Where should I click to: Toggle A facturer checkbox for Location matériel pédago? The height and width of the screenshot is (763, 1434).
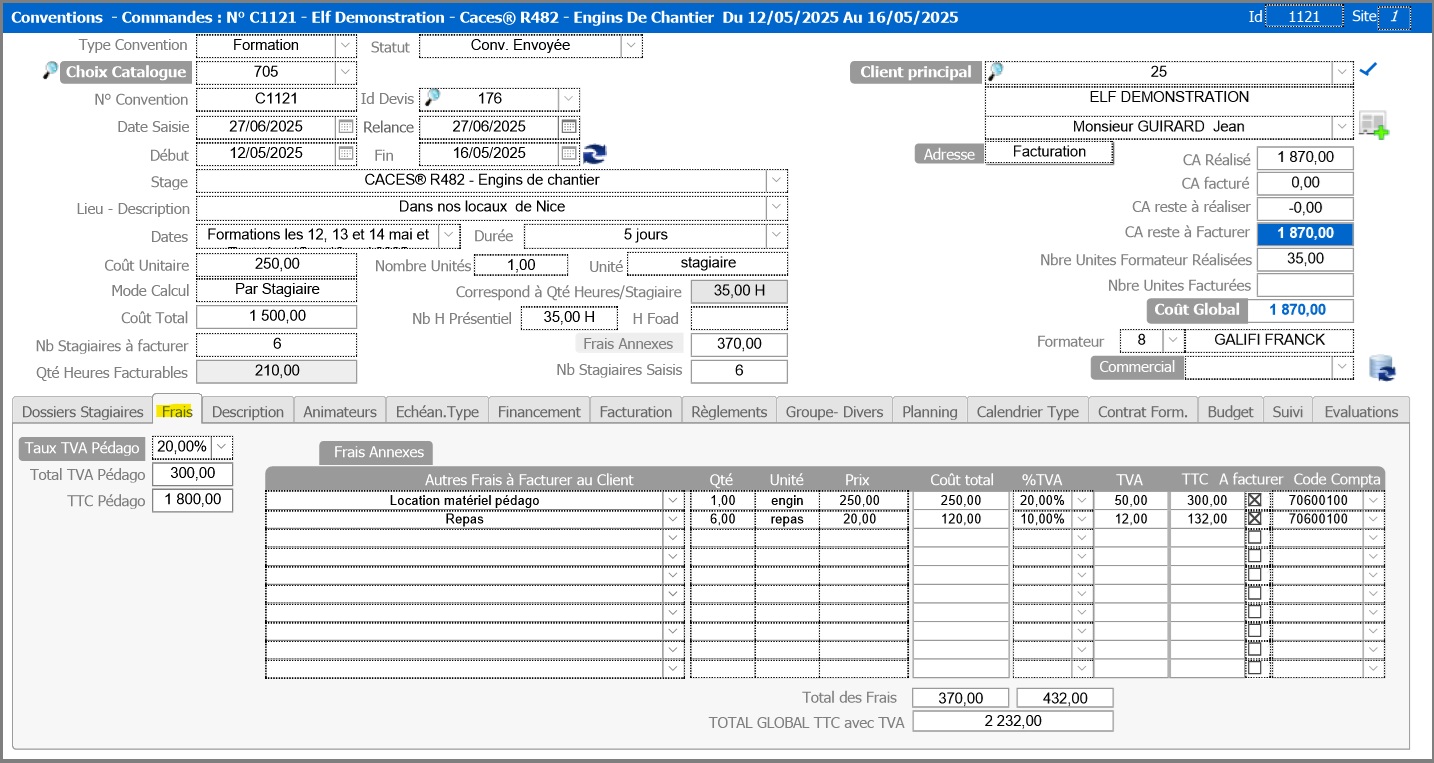pyautogui.click(x=1254, y=500)
